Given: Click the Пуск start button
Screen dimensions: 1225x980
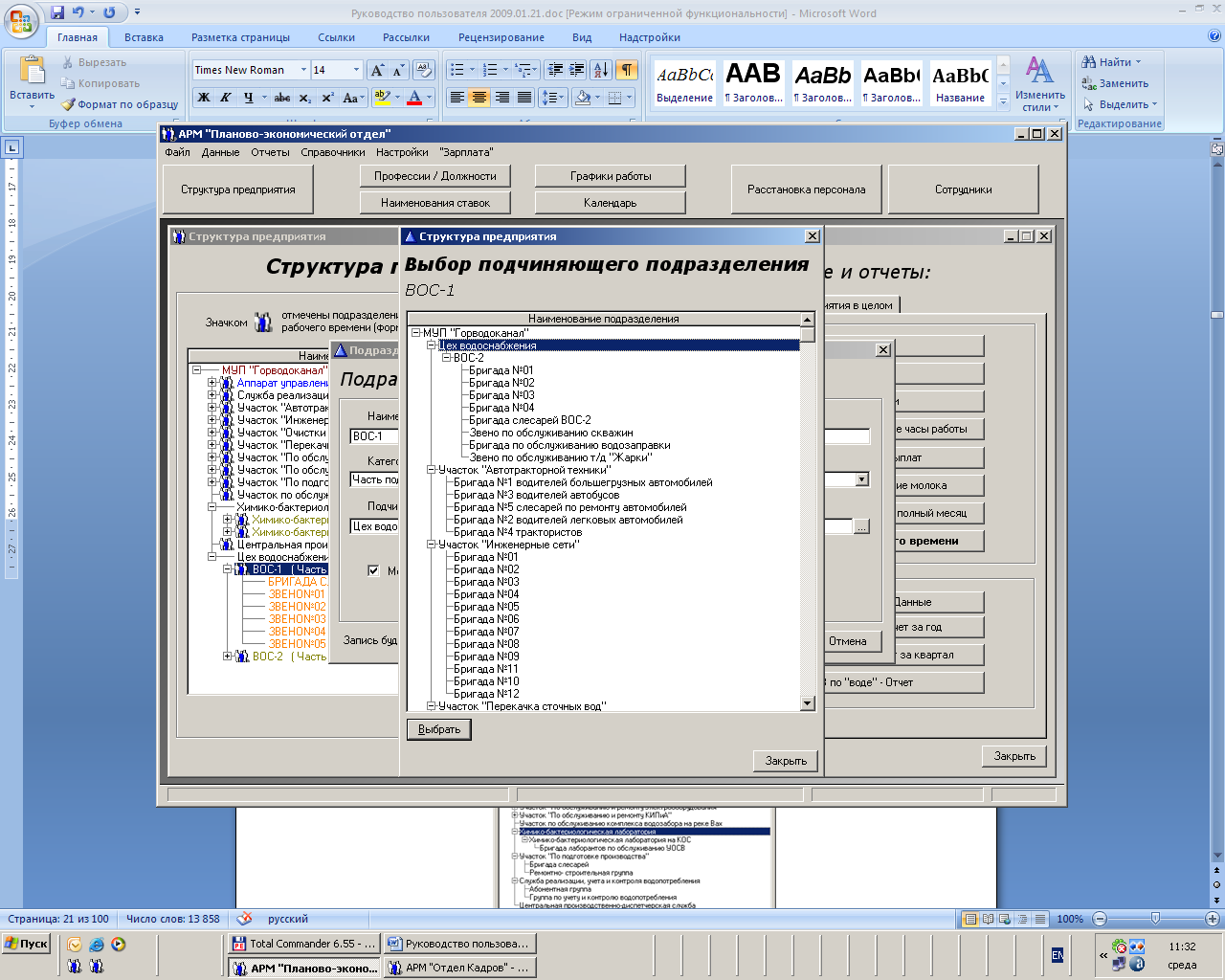Looking at the screenshot, I should [26, 944].
